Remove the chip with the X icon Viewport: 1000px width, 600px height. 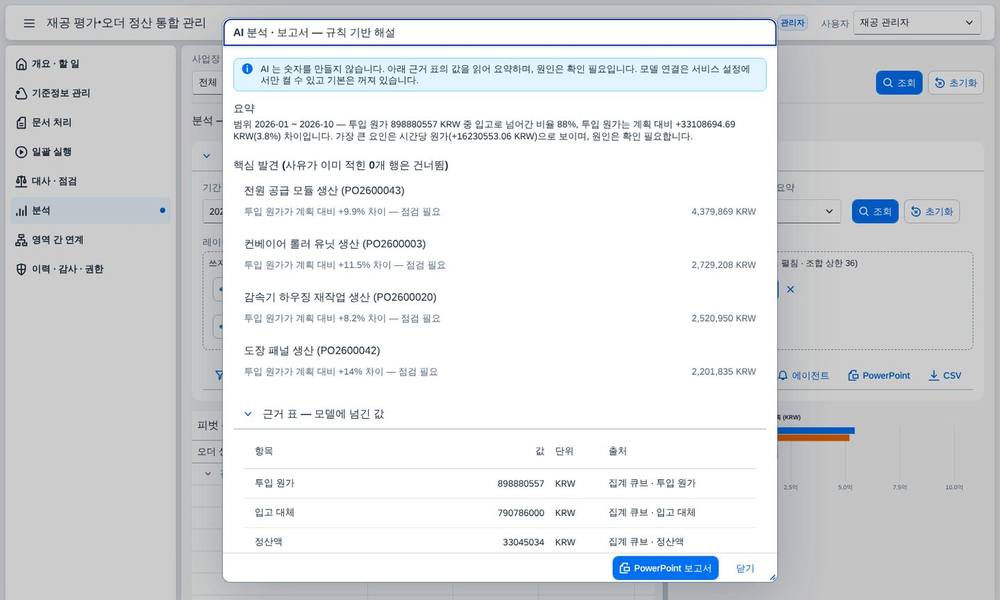point(790,289)
